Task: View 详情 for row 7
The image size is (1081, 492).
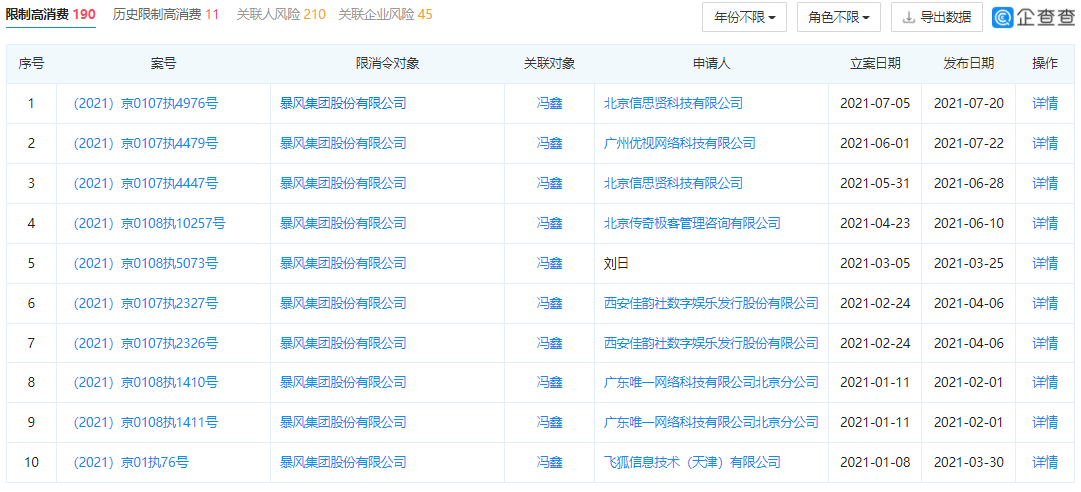Action: pos(1044,343)
